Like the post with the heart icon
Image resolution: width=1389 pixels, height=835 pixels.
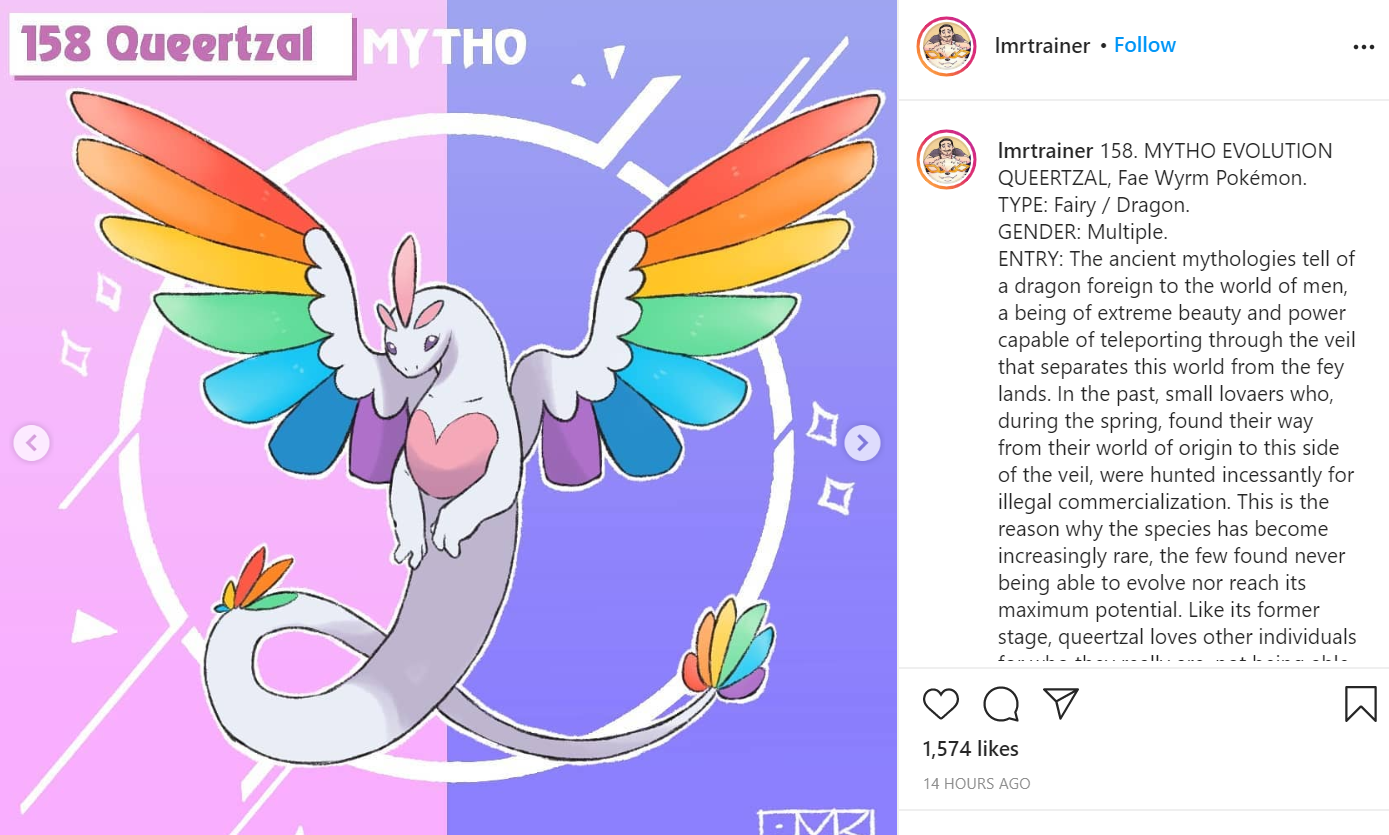coord(941,704)
